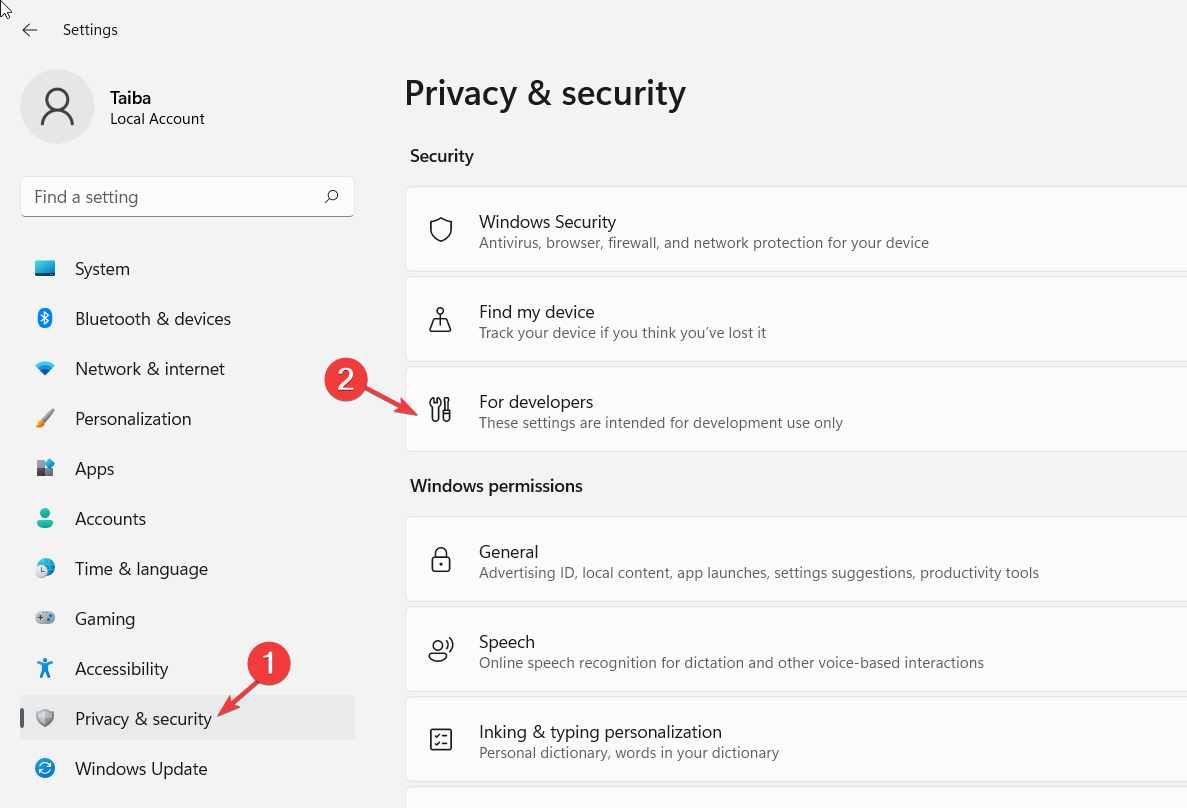This screenshot has height=808, width=1187.
Task: Click the search magnifier in Find a setting
Action: coord(331,196)
